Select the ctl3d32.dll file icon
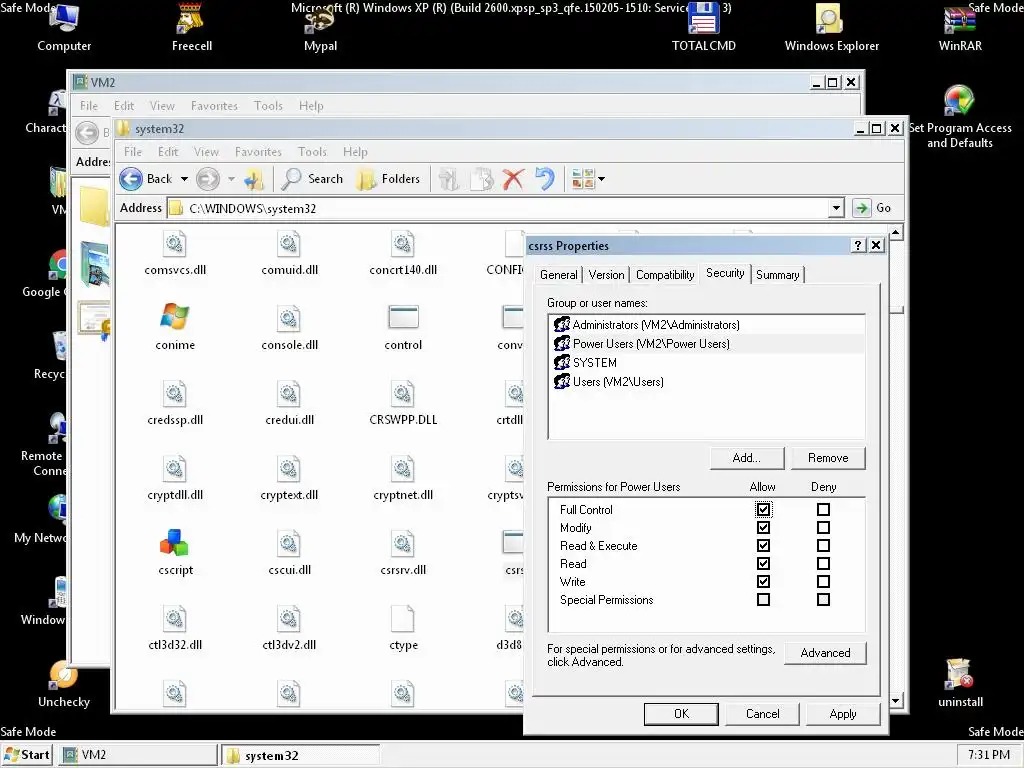The image size is (1024, 768). pos(174,619)
